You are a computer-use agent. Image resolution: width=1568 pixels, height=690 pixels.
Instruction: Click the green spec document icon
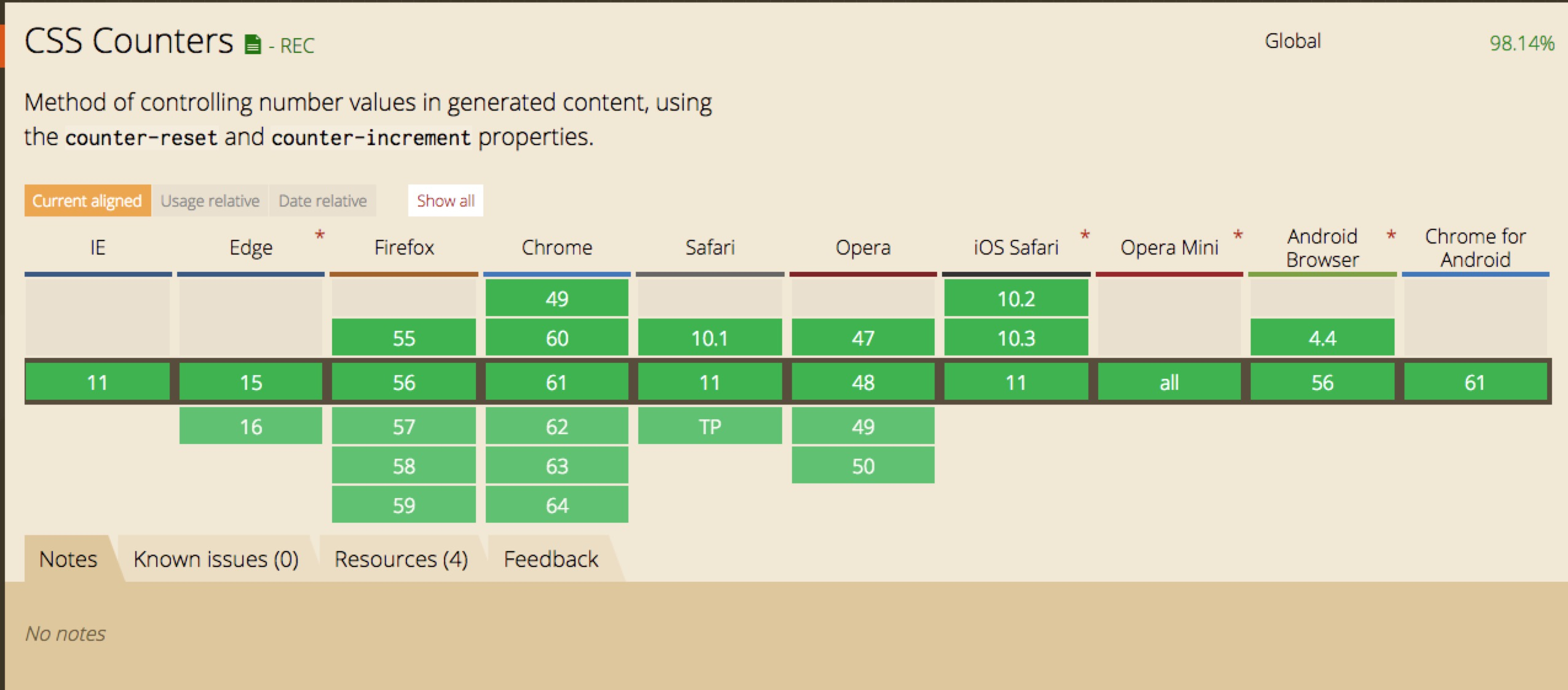[x=253, y=45]
